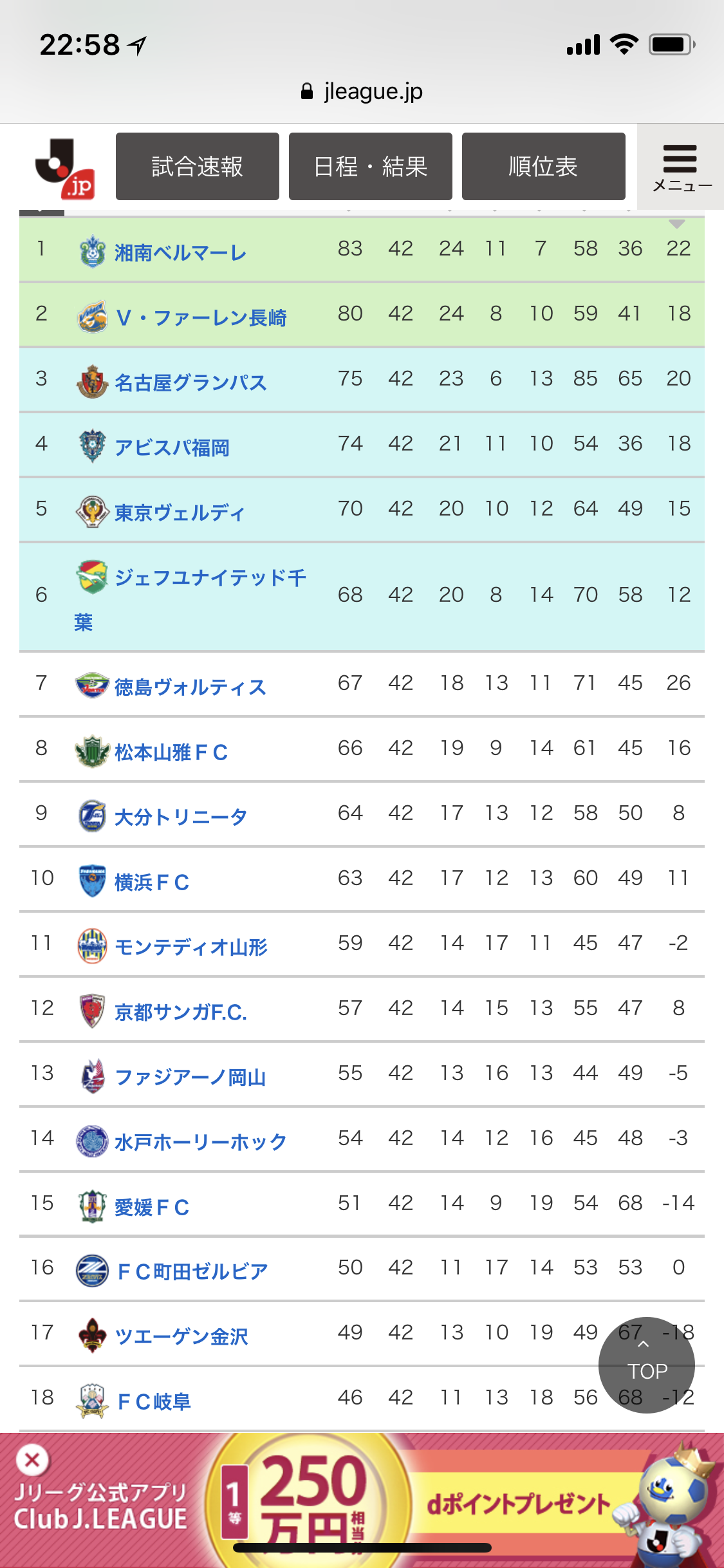Click the Zweigen Kanazawa fleur-de-lis crest
Image resolution: width=724 pixels, height=1568 pixels.
92,1335
